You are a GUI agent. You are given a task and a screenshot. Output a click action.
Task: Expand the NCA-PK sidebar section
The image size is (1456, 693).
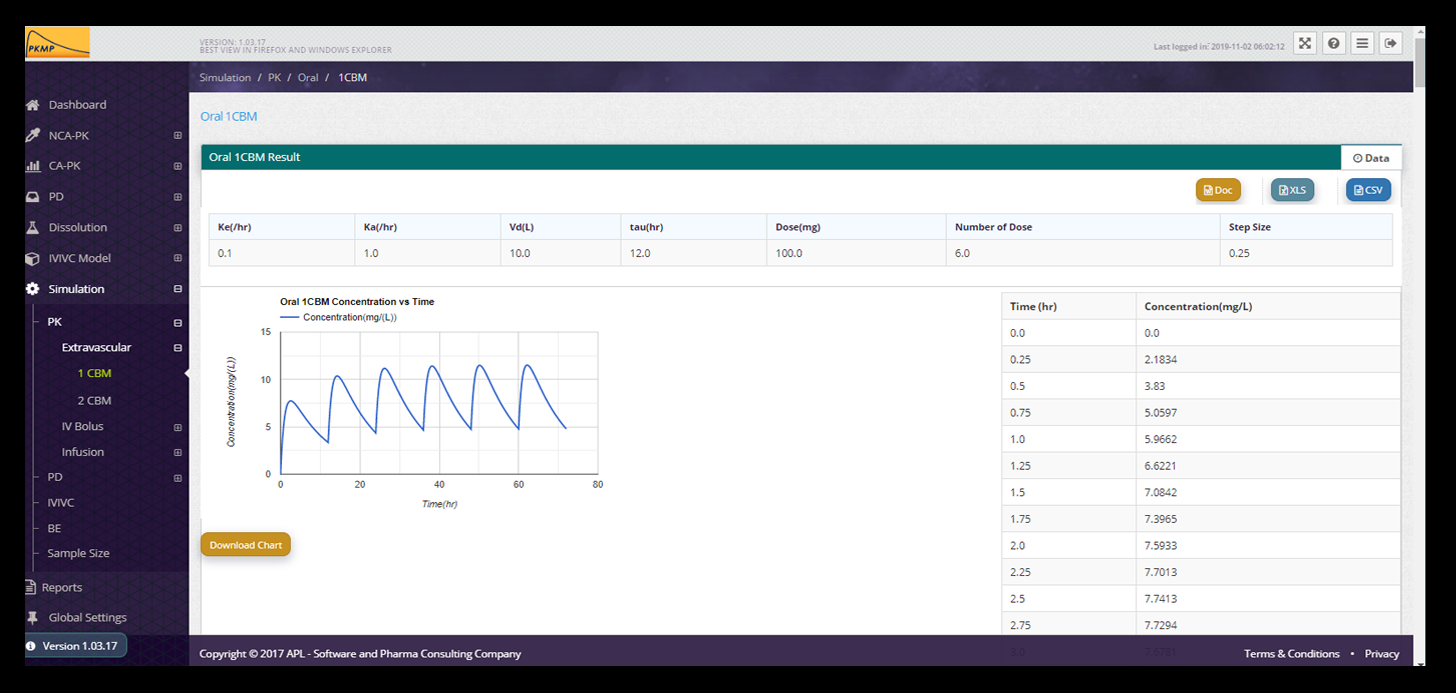[x=178, y=136]
